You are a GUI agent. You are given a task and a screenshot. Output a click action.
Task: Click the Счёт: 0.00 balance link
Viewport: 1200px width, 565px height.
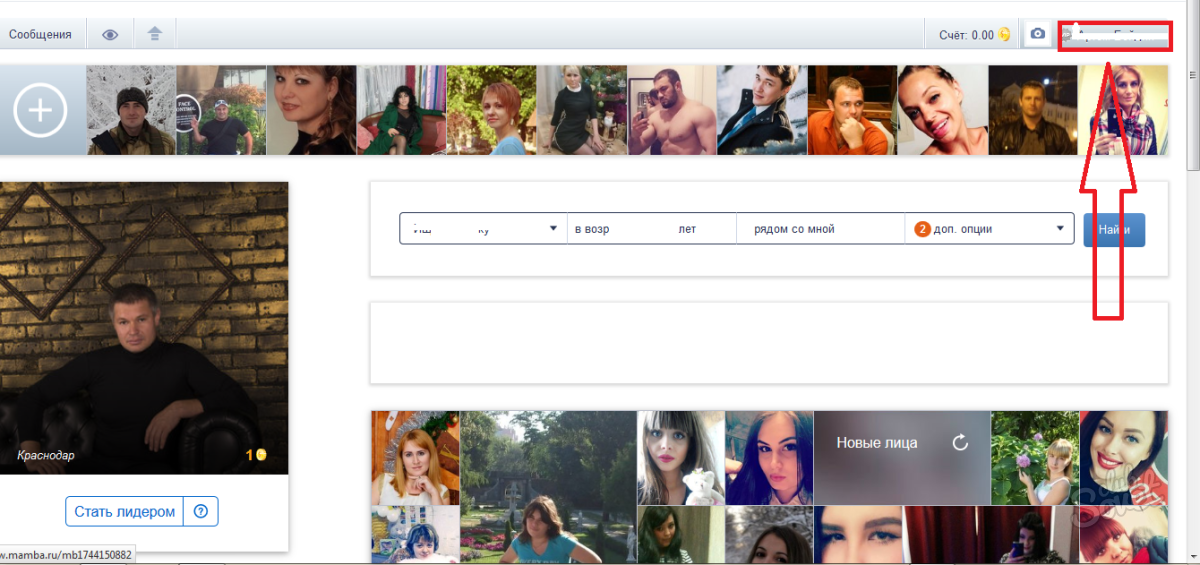[x=966, y=35]
